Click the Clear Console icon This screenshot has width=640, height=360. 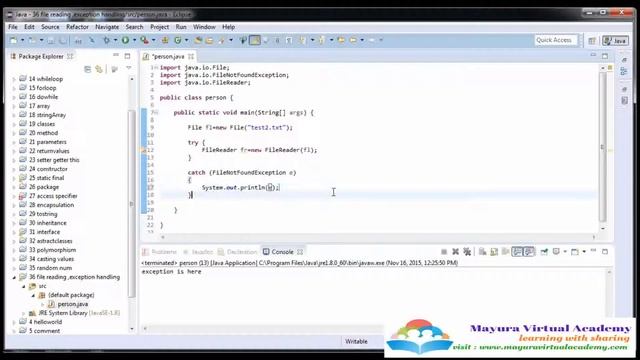pyautogui.click(x=482, y=252)
